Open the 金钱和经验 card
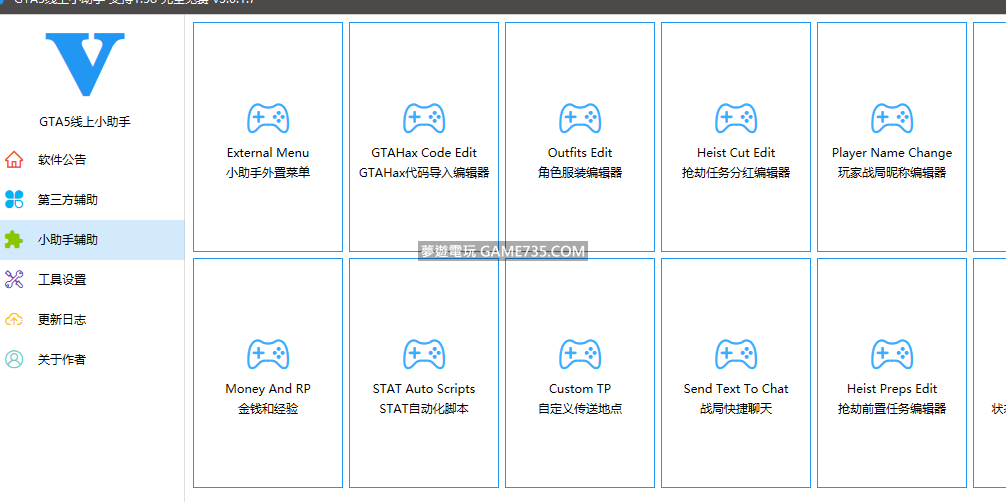 click(x=268, y=373)
